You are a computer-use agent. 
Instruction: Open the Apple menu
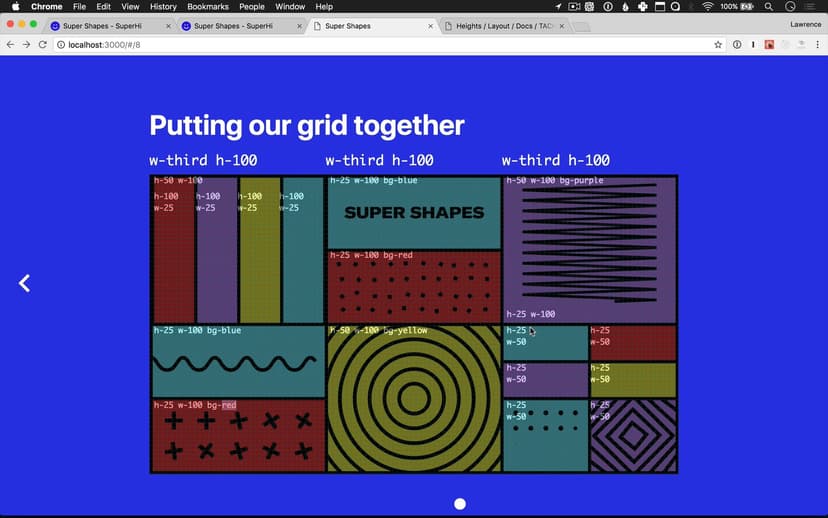click(15, 7)
